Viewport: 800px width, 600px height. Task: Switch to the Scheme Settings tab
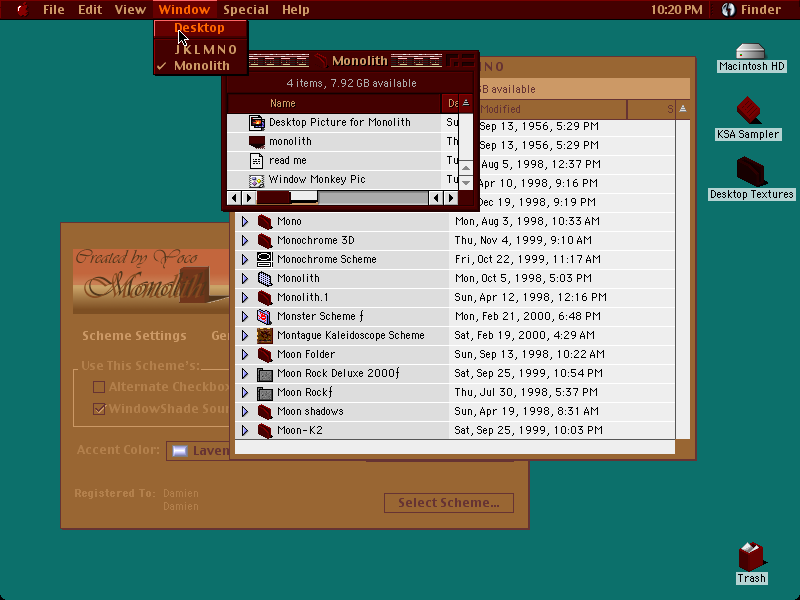click(134, 336)
